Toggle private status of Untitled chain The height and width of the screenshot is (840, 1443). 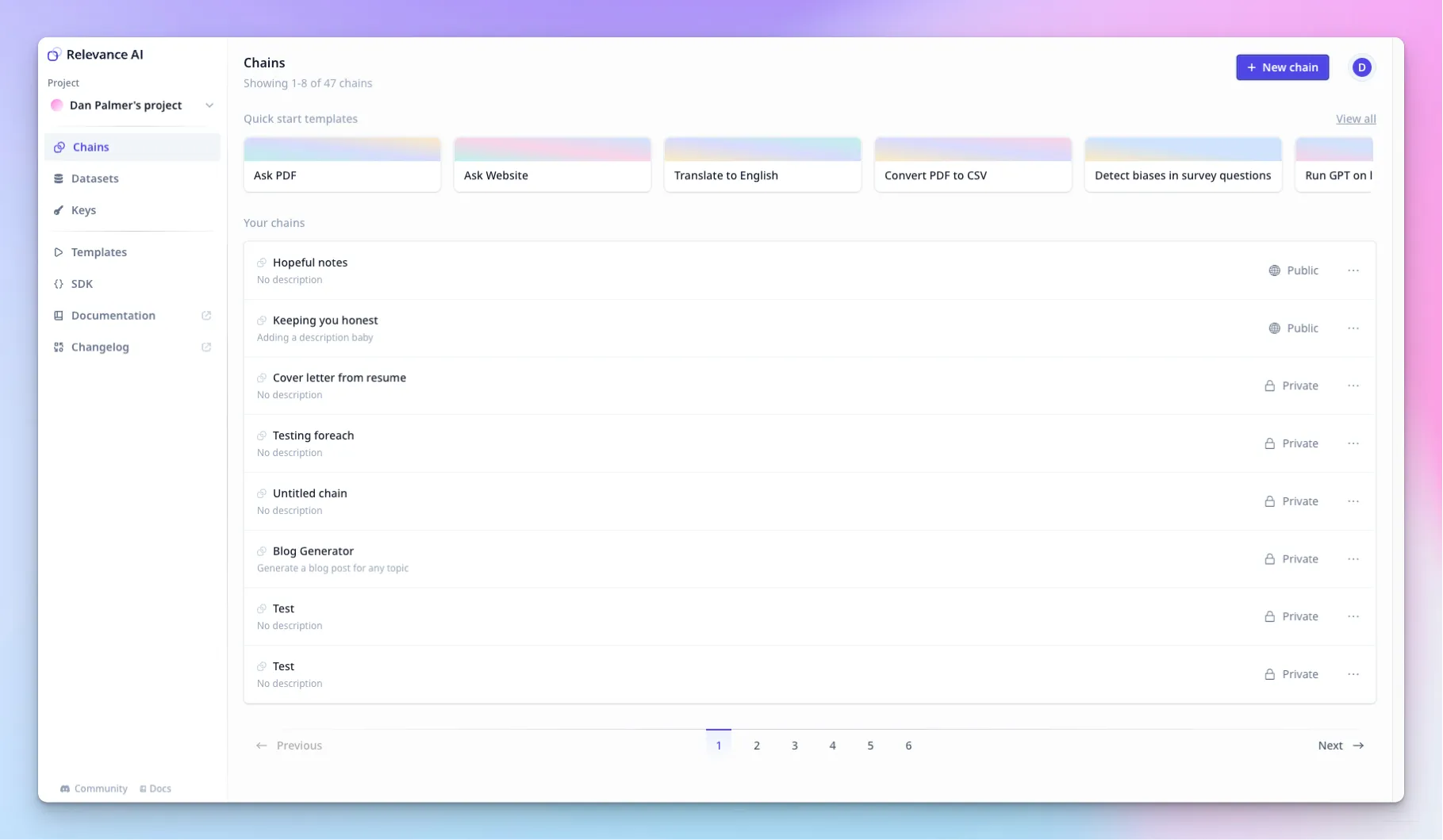point(1291,501)
